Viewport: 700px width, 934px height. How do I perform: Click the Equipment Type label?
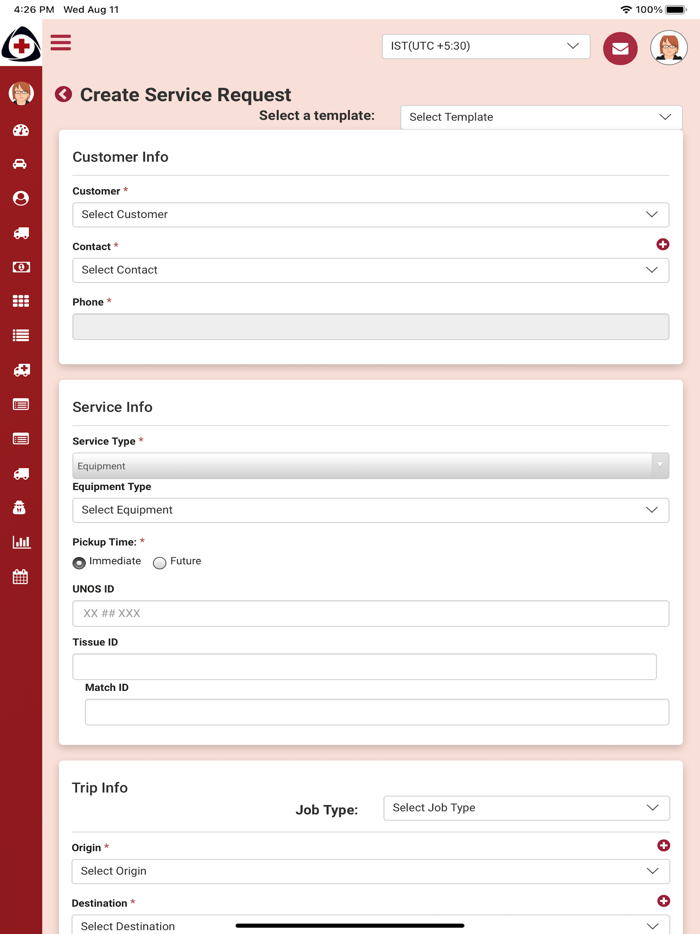click(x=111, y=487)
